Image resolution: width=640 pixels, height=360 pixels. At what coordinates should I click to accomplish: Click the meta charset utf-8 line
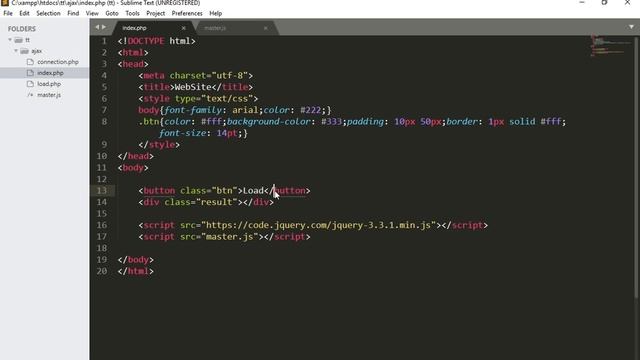coord(196,76)
